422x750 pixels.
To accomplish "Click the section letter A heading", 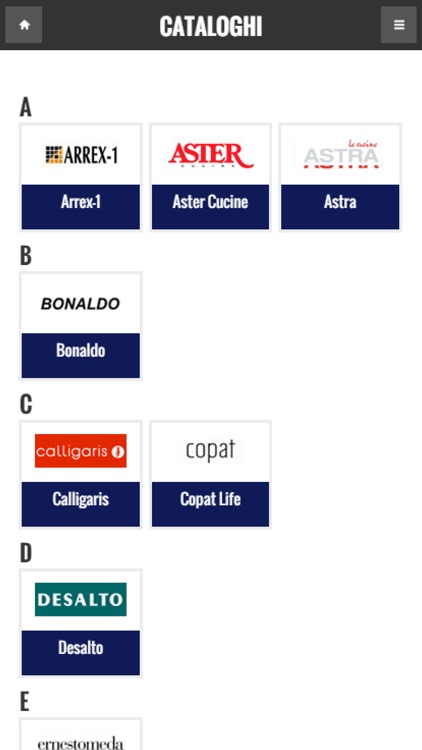I will pos(25,107).
